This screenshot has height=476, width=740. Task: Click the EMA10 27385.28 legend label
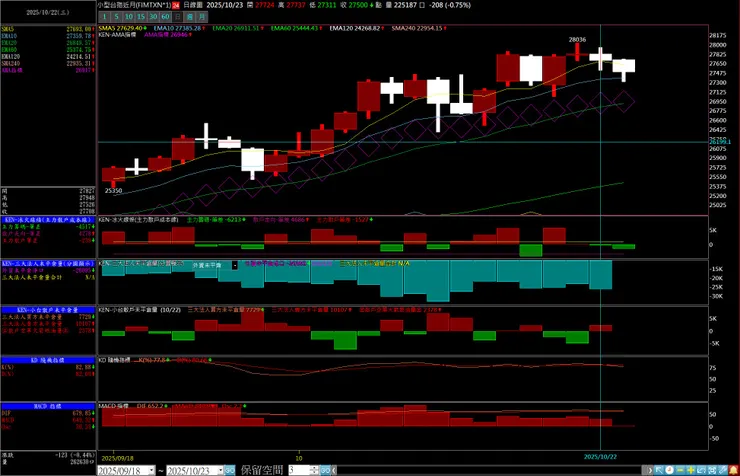point(179,28)
